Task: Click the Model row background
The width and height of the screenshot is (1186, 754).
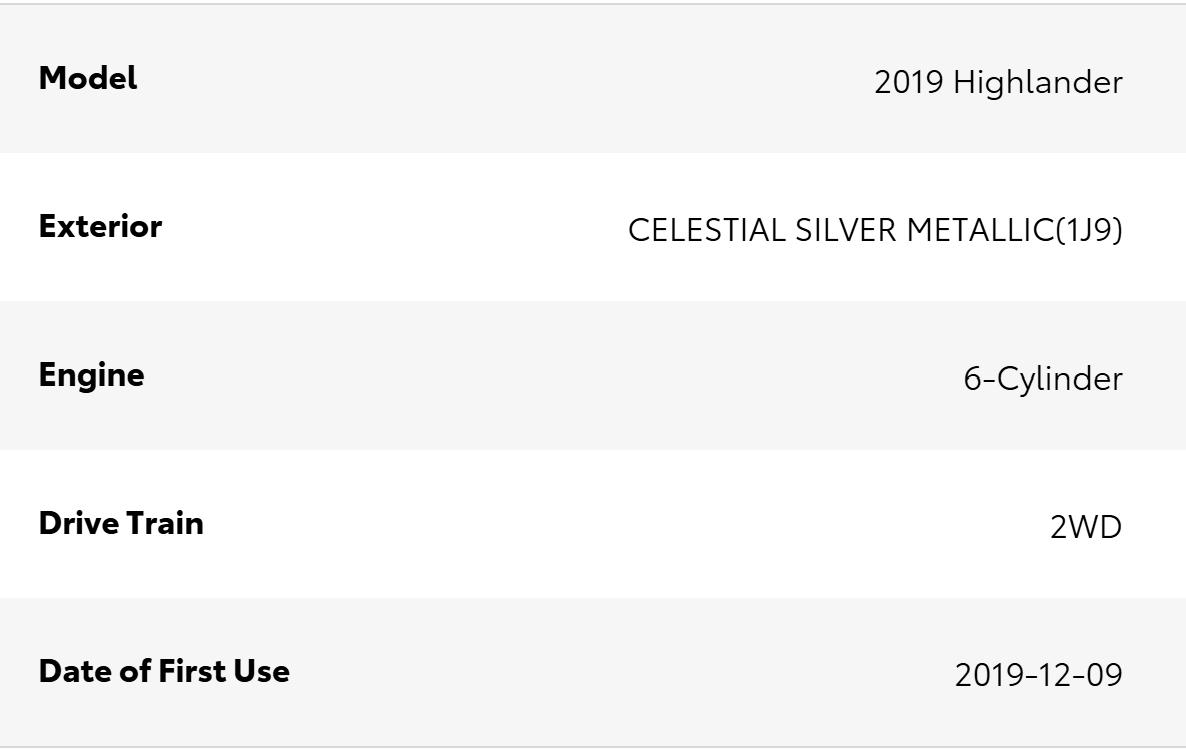Action: point(593,79)
